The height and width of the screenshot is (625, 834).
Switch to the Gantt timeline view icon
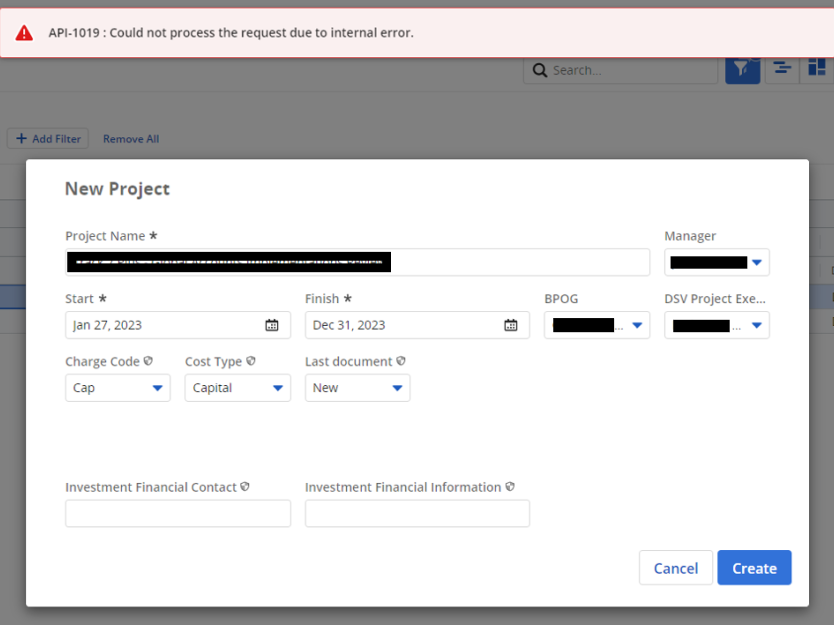pyautogui.click(x=782, y=69)
